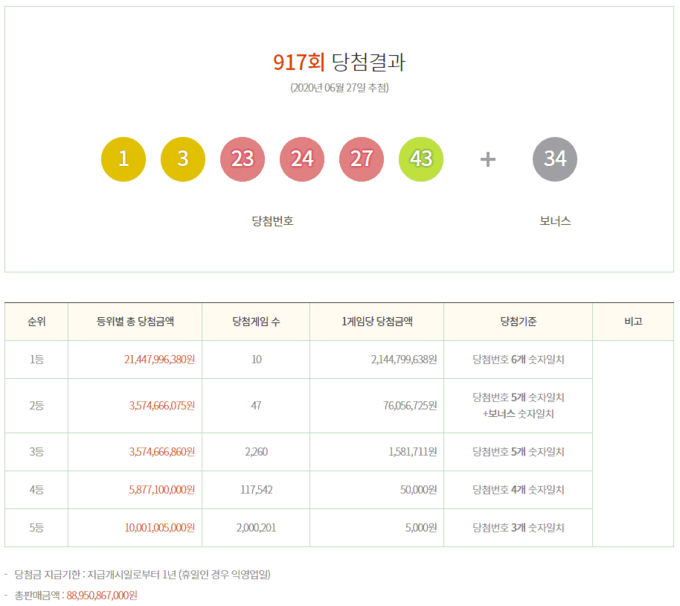The width and height of the screenshot is (680, 606).
Task: Click per-game prize 5,000원
Action: 421,528
